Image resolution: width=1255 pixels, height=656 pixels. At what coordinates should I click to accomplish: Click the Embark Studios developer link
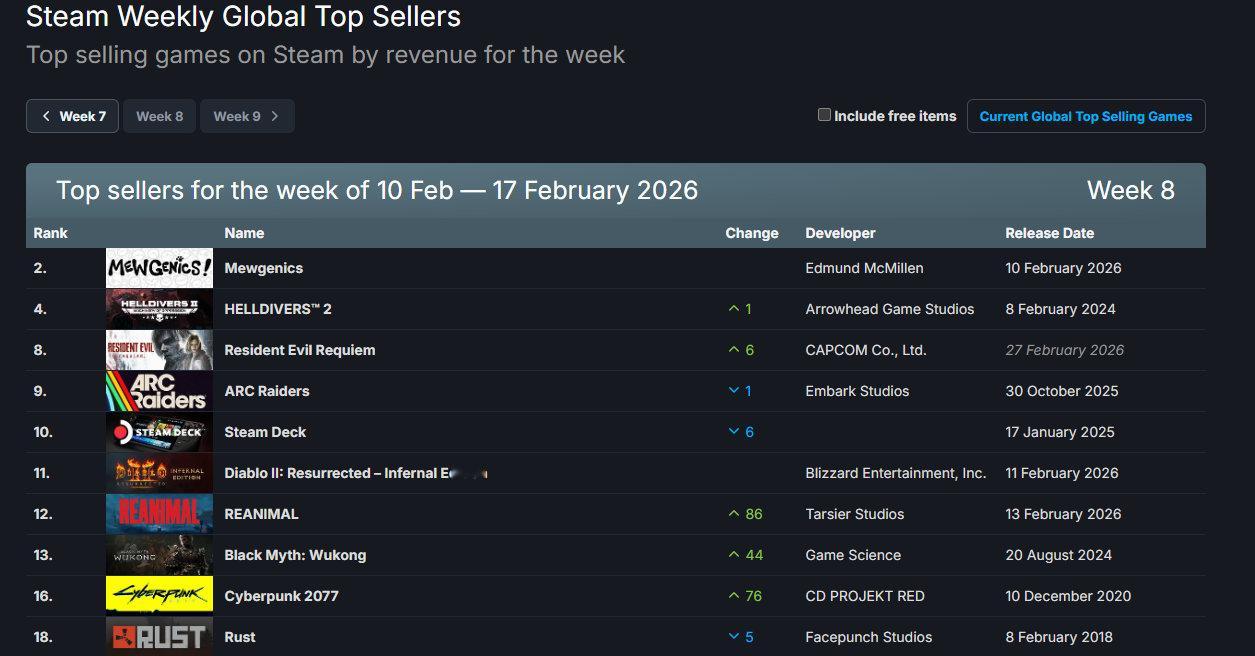tap(857, 391)
